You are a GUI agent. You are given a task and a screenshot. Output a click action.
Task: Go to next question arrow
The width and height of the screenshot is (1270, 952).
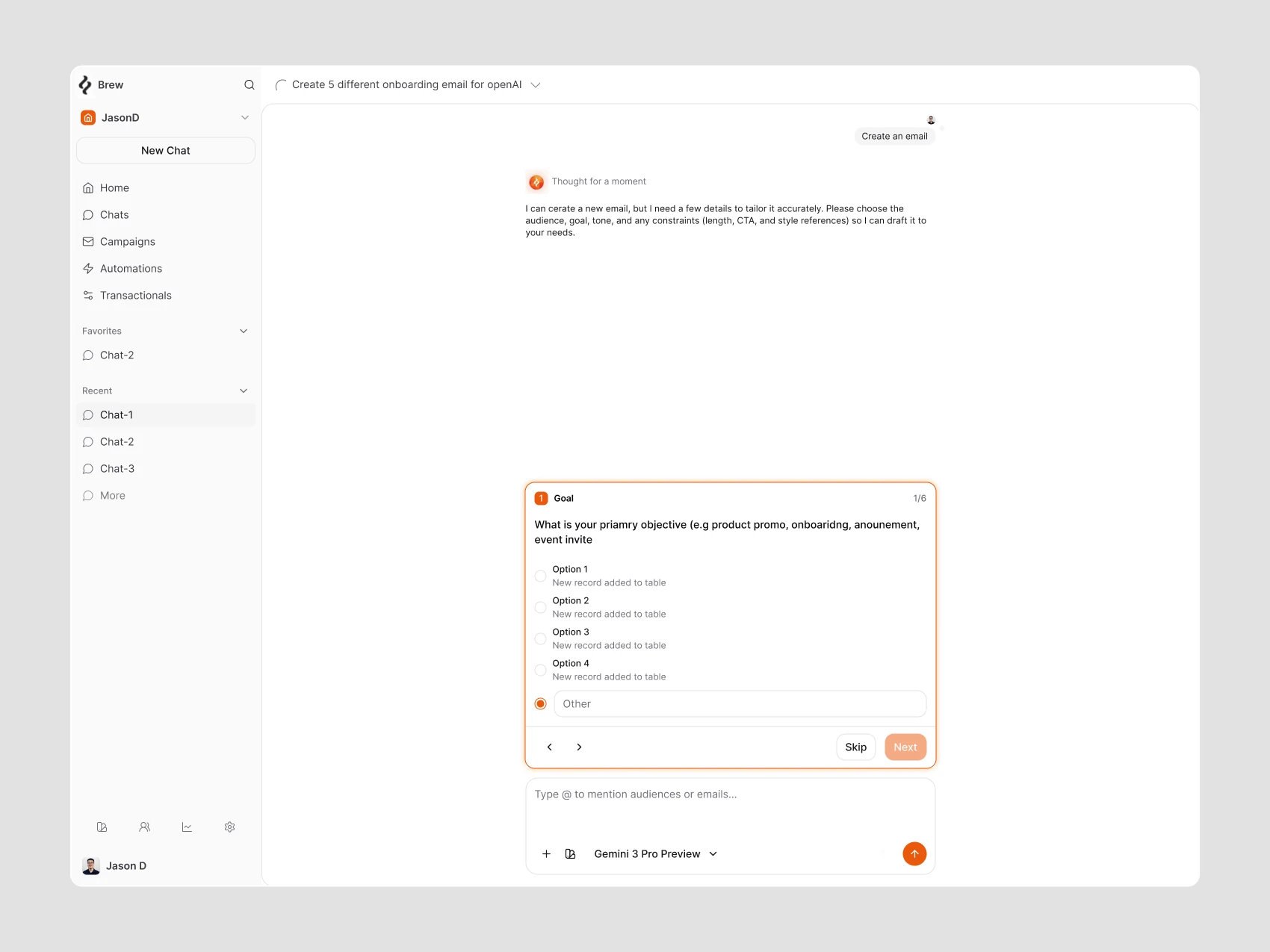click(x=579, y=747)
